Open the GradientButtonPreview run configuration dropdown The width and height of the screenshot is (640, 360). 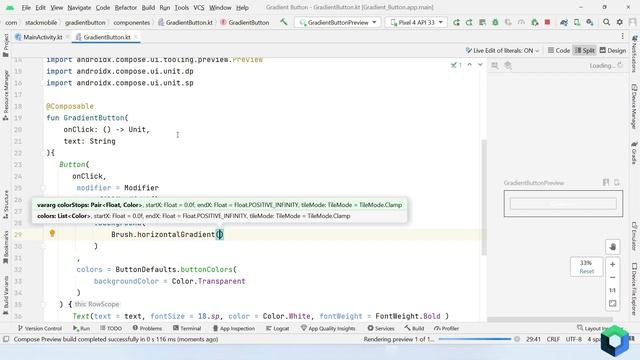tap(338, 22)
